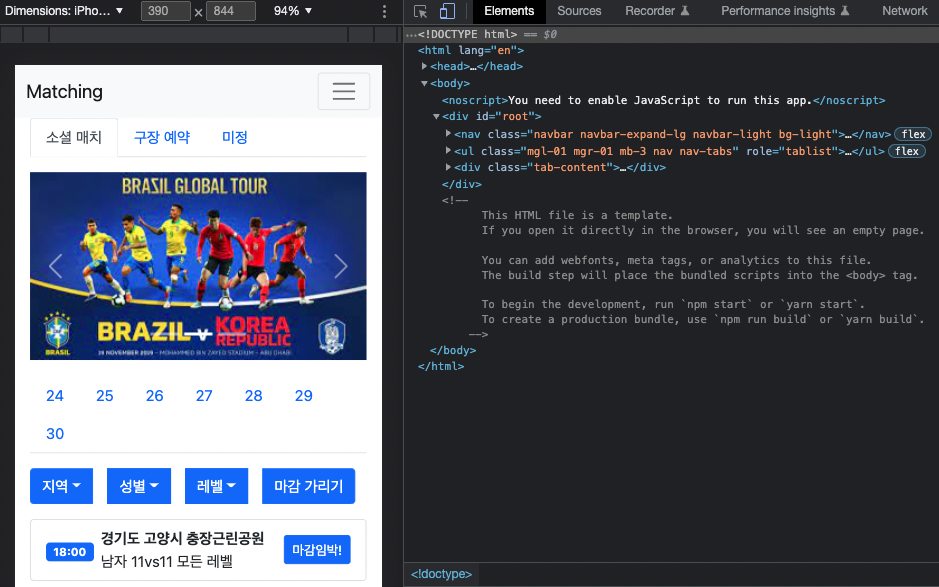Screen dimensions: 939x587
Task: Click the !doctype breadcrumb
Action: (441, 574)
